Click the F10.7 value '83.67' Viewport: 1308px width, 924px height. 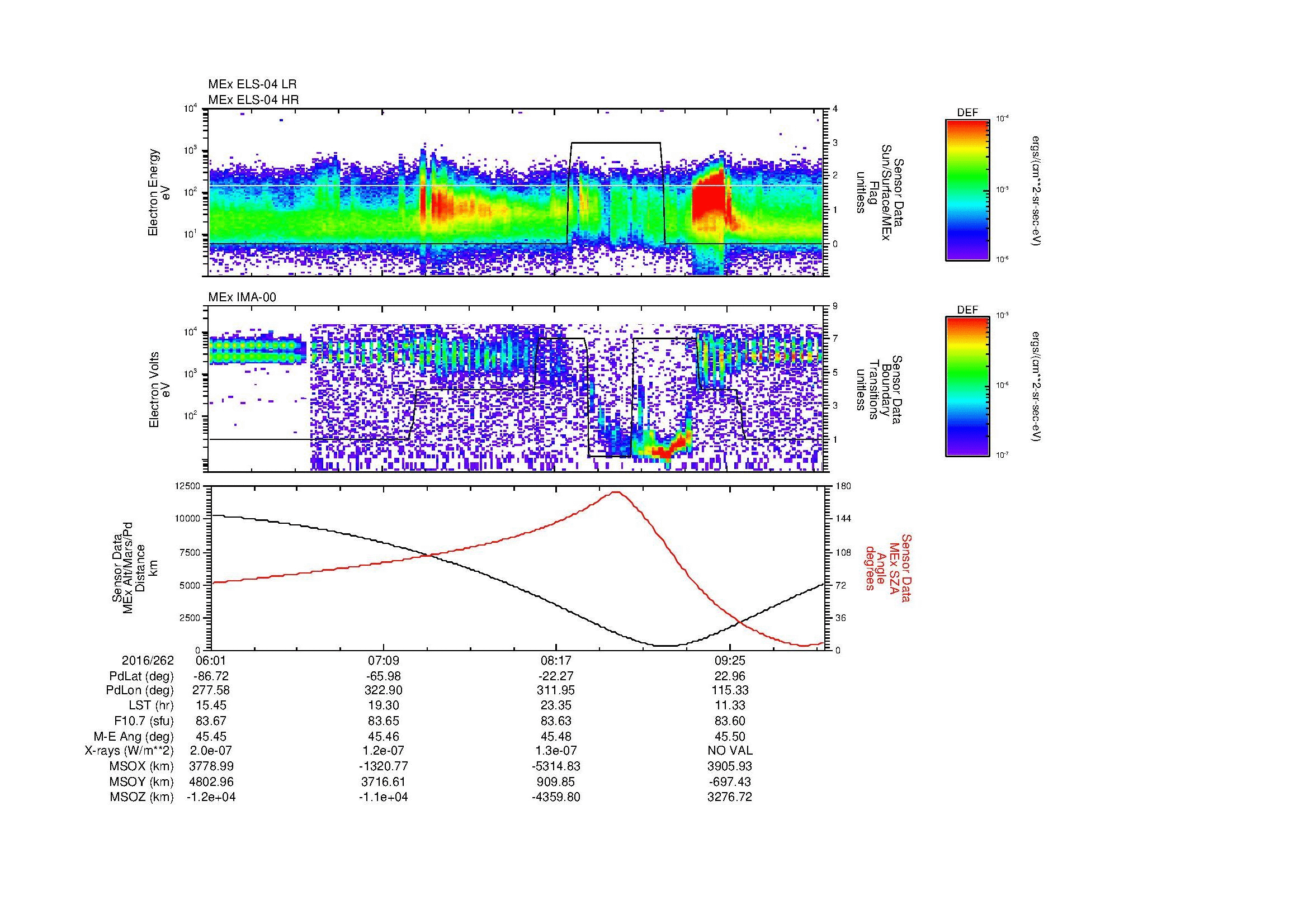(211, 721)
